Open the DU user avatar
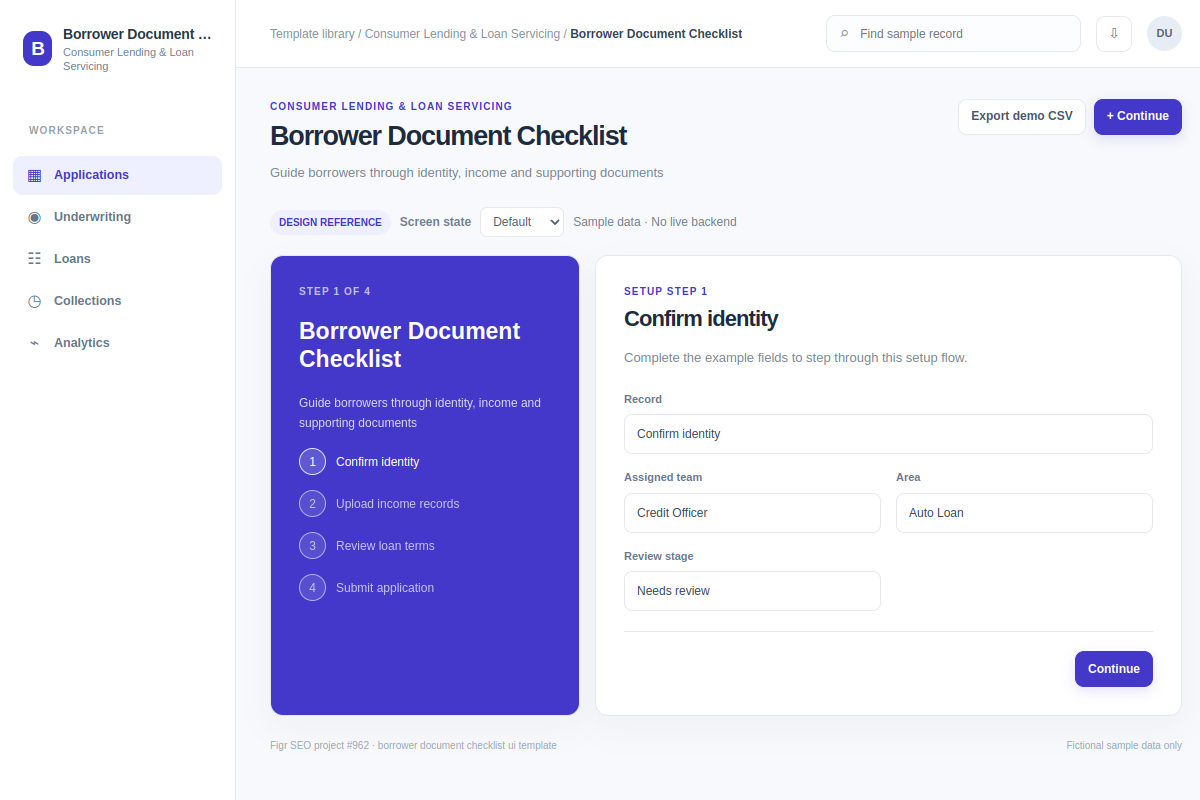This screenshot has height=800, width=1200. 1164,34
